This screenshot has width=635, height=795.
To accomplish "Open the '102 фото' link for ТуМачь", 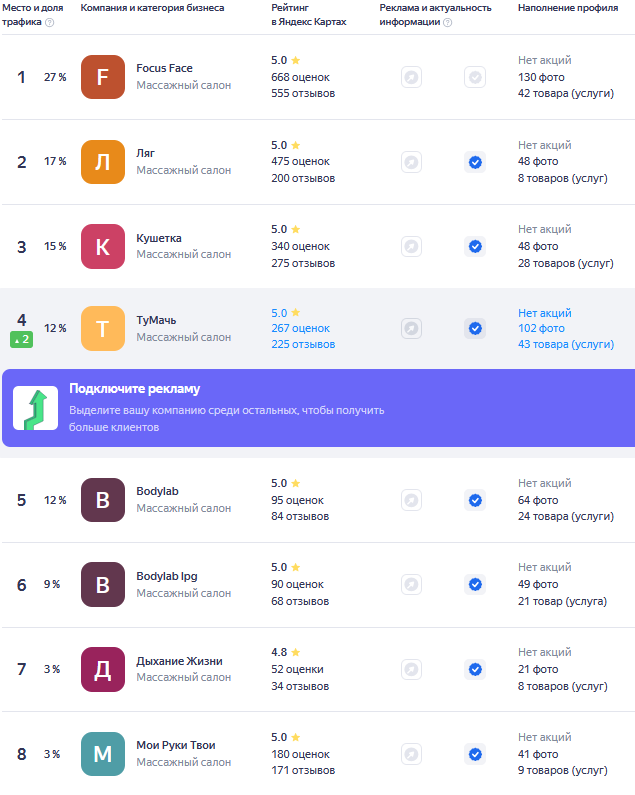I will pyautogui.click(x=541, y=329).
